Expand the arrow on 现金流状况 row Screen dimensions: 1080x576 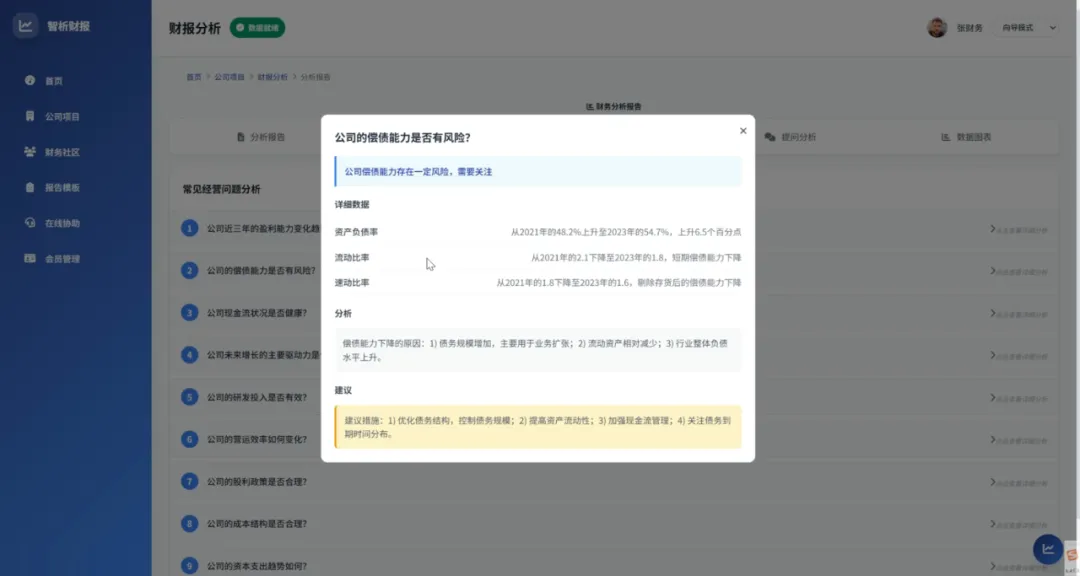[x=993, y=313]
